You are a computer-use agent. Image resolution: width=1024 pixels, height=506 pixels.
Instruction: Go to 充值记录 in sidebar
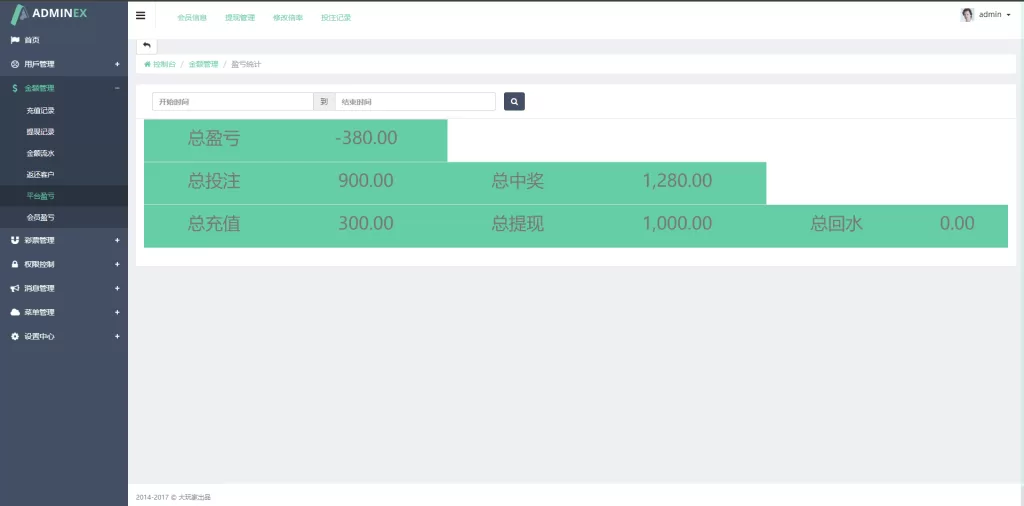coord(40,110)
